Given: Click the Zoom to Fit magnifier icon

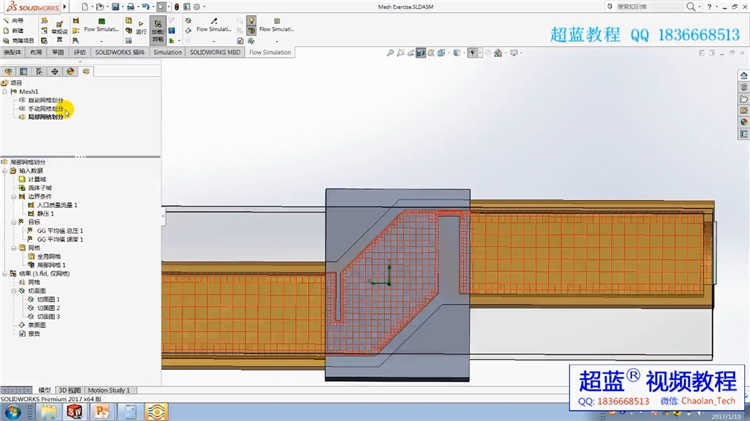Looking at the screenshot, I should click(390, 53).
